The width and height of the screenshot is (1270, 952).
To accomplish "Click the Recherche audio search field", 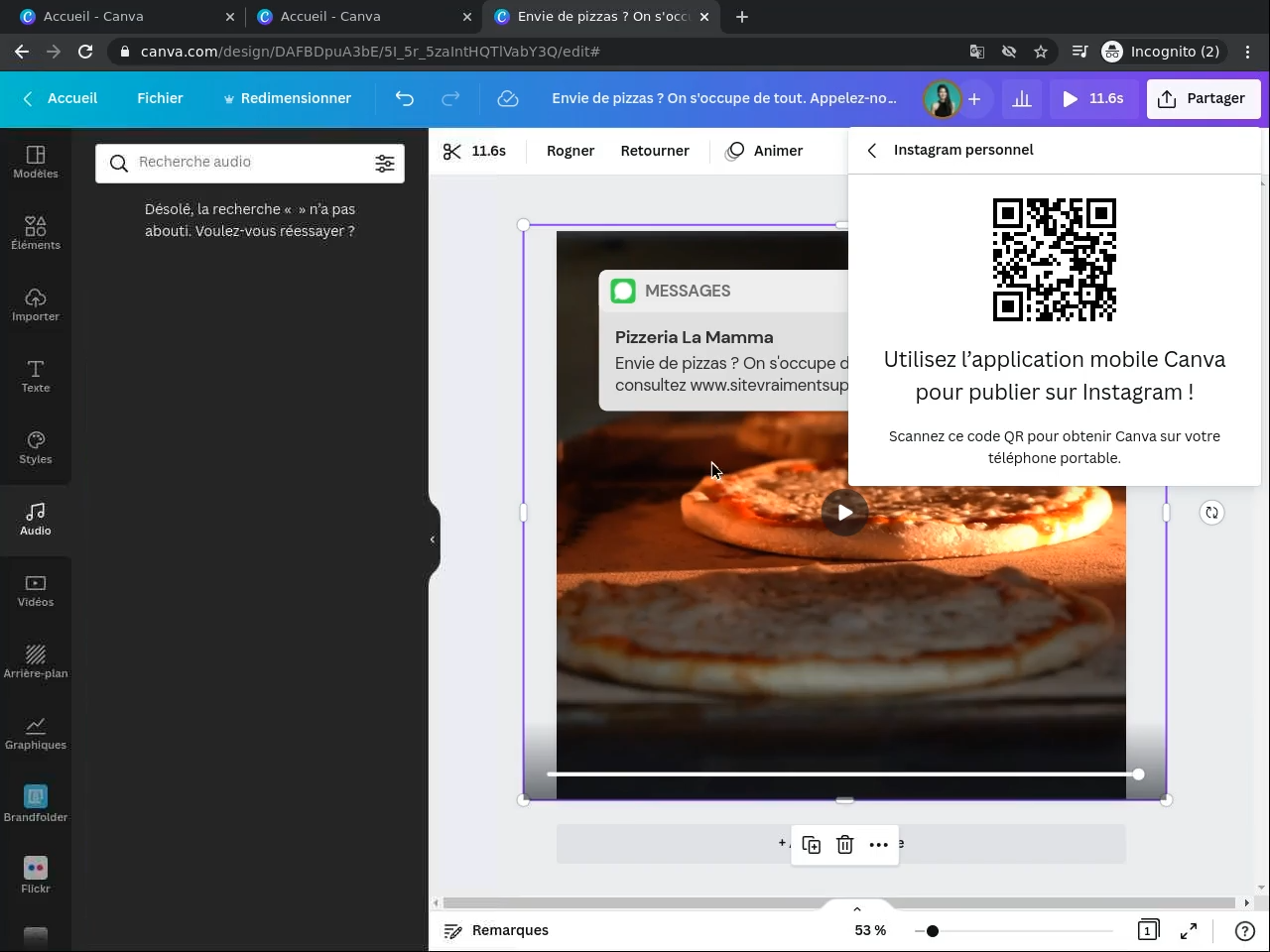I will (248, 163).
